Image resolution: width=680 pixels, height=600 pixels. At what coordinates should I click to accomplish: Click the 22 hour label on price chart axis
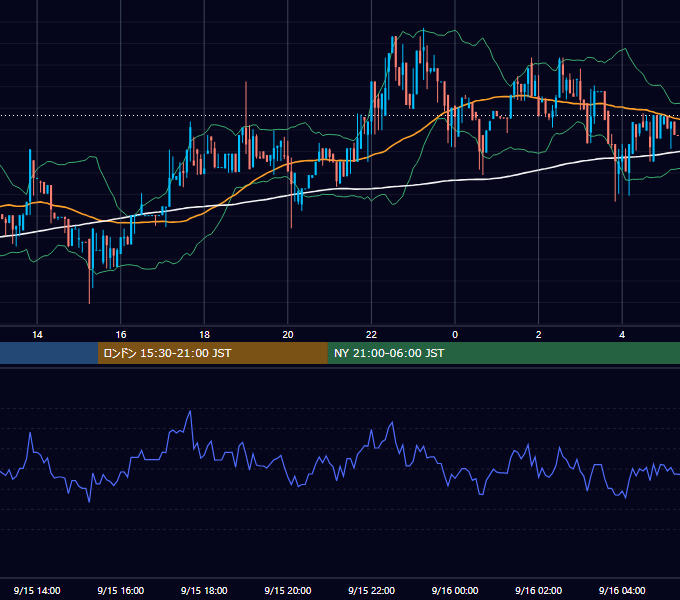tap(371, 335)
